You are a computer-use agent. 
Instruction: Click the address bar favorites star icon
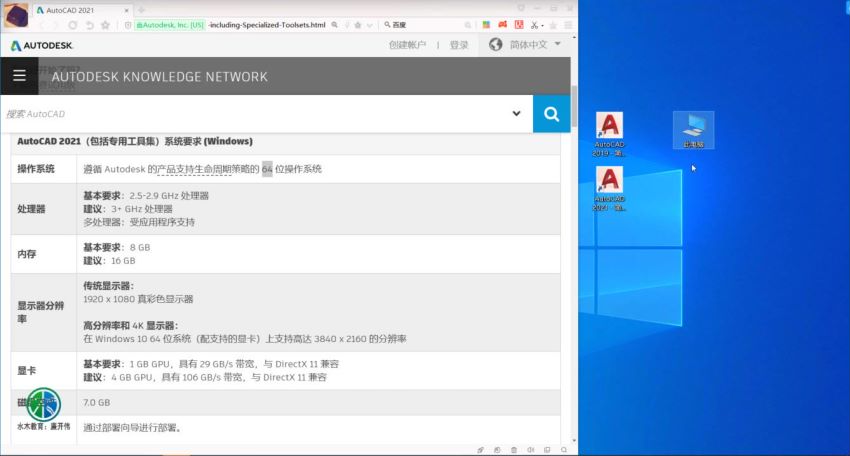(358, 25)
